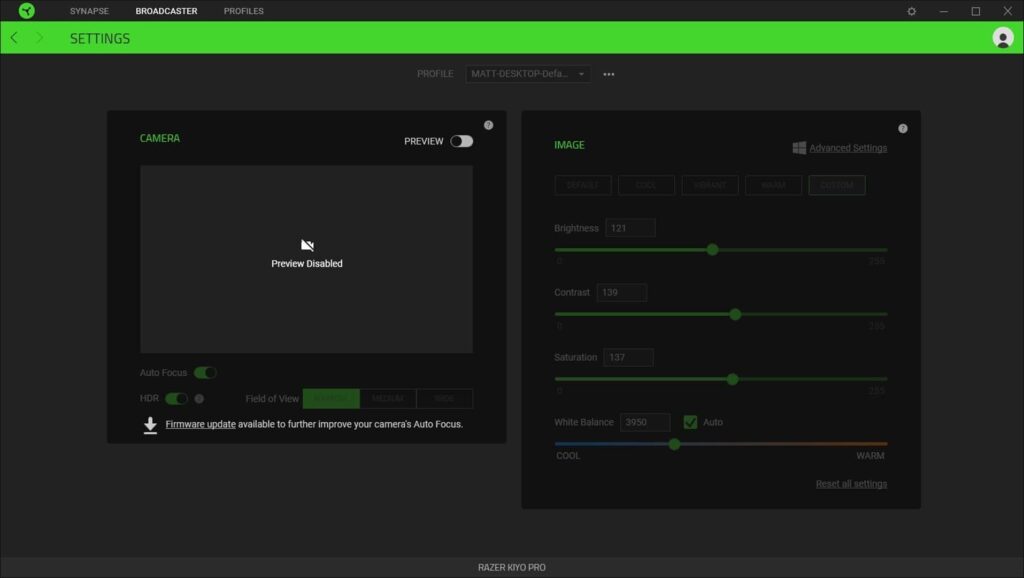Maximize the Synapse window
Screen dimensions: 1024x578
point(976,11)
